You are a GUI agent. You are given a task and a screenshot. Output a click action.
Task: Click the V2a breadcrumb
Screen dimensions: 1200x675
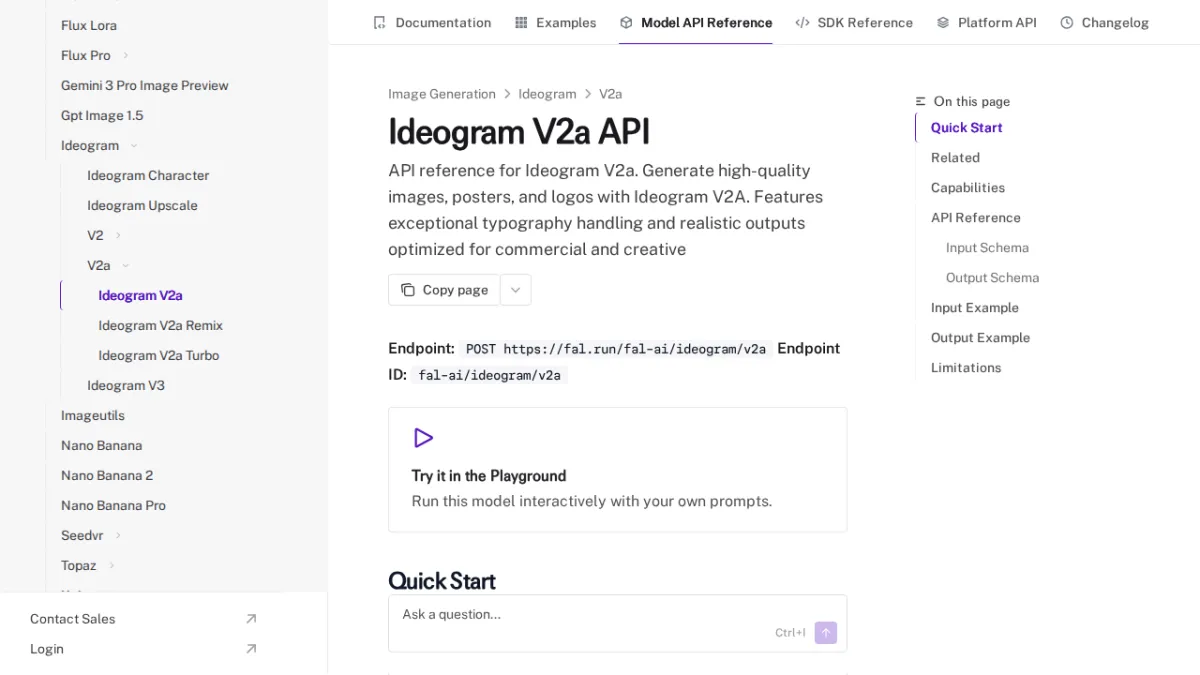point(610,94)
